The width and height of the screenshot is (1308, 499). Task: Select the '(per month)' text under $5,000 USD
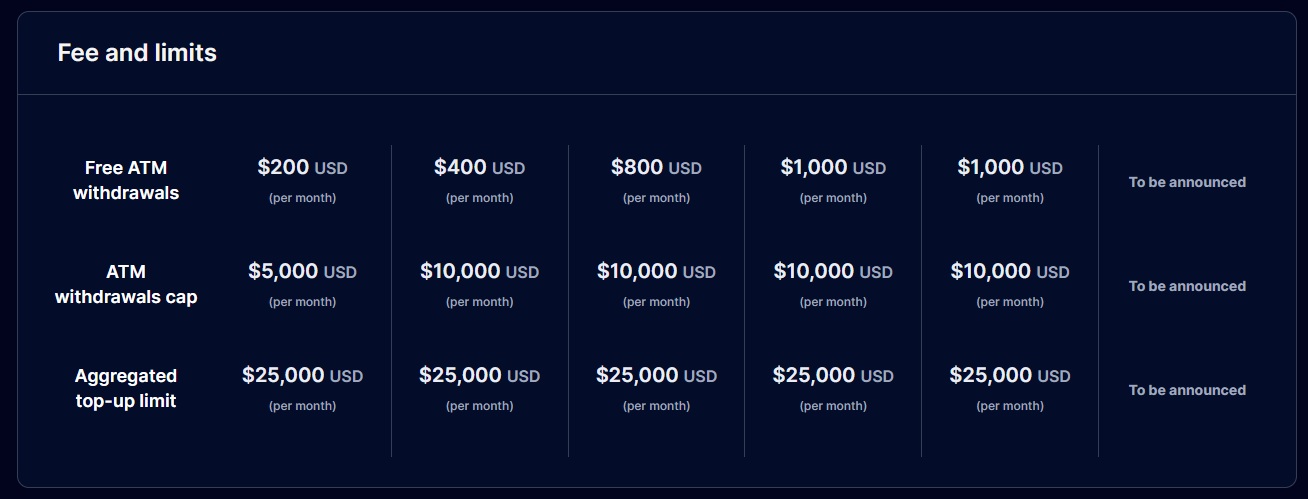tap(302, 302)
